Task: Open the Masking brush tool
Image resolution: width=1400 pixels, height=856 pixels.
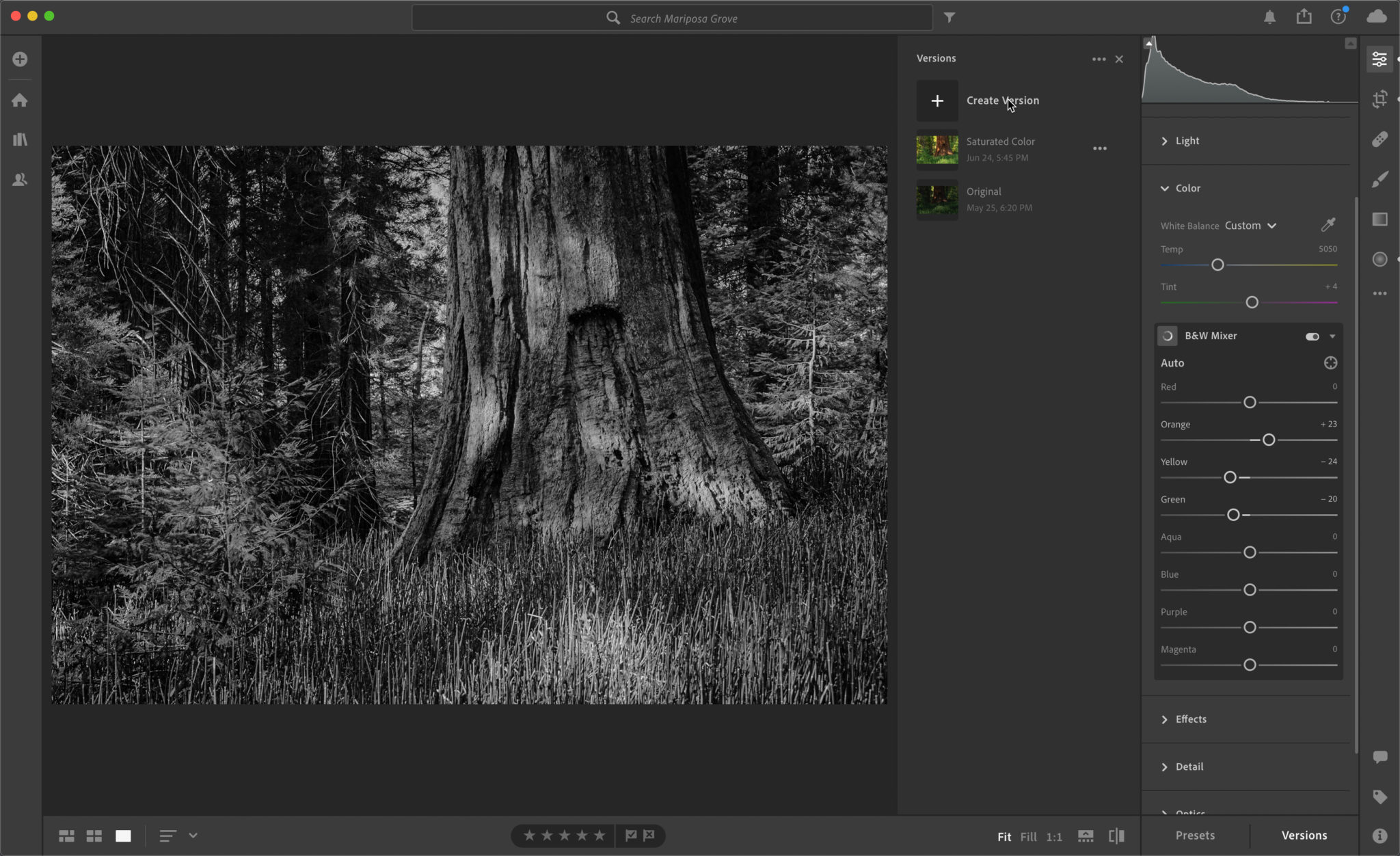Action: coord(1379,178)
